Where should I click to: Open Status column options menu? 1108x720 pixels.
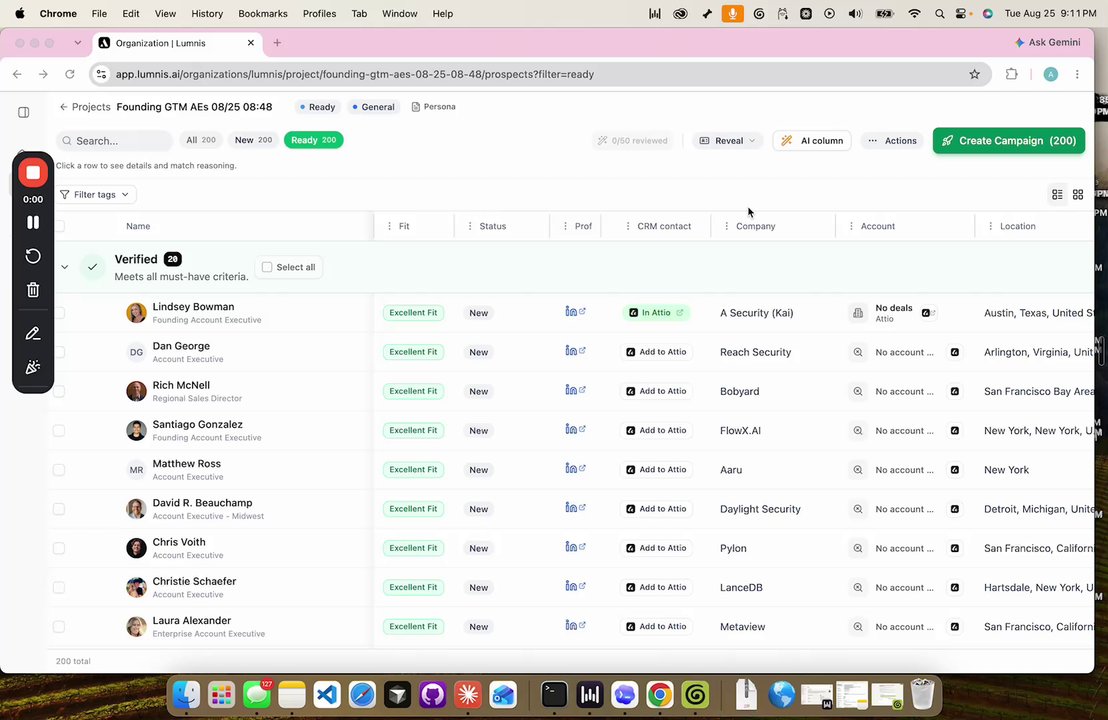470,226
